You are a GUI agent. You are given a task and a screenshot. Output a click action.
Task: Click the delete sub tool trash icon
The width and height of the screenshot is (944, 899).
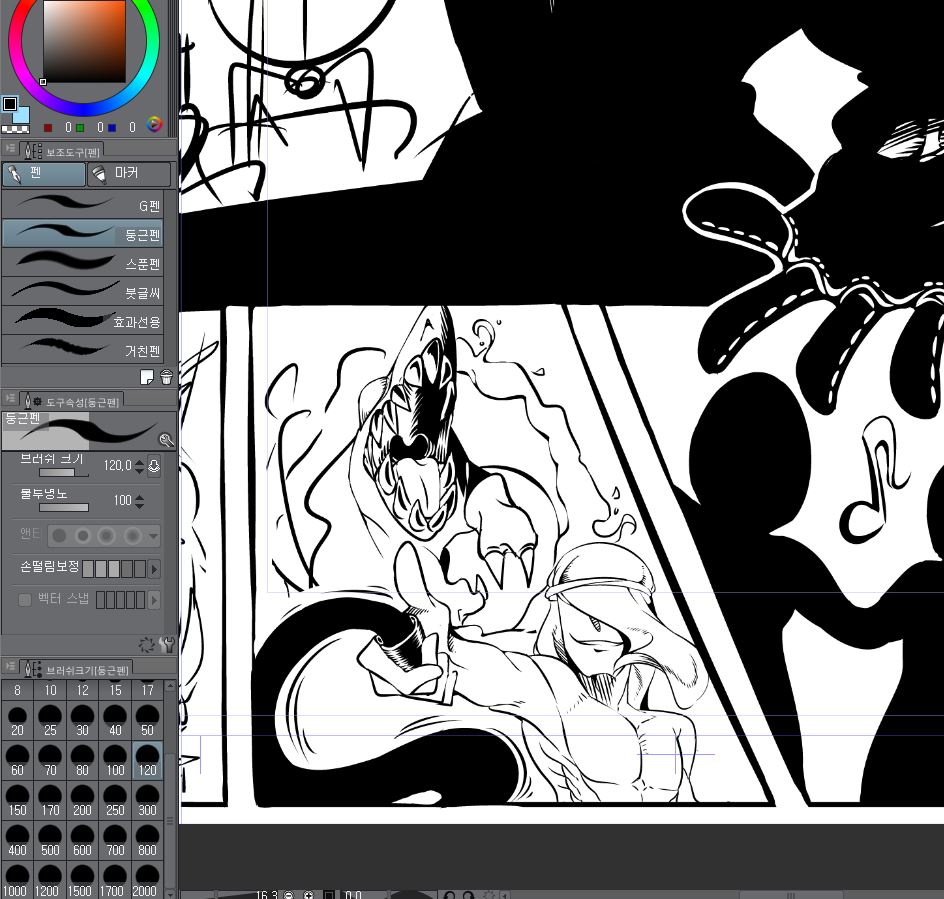167,377
